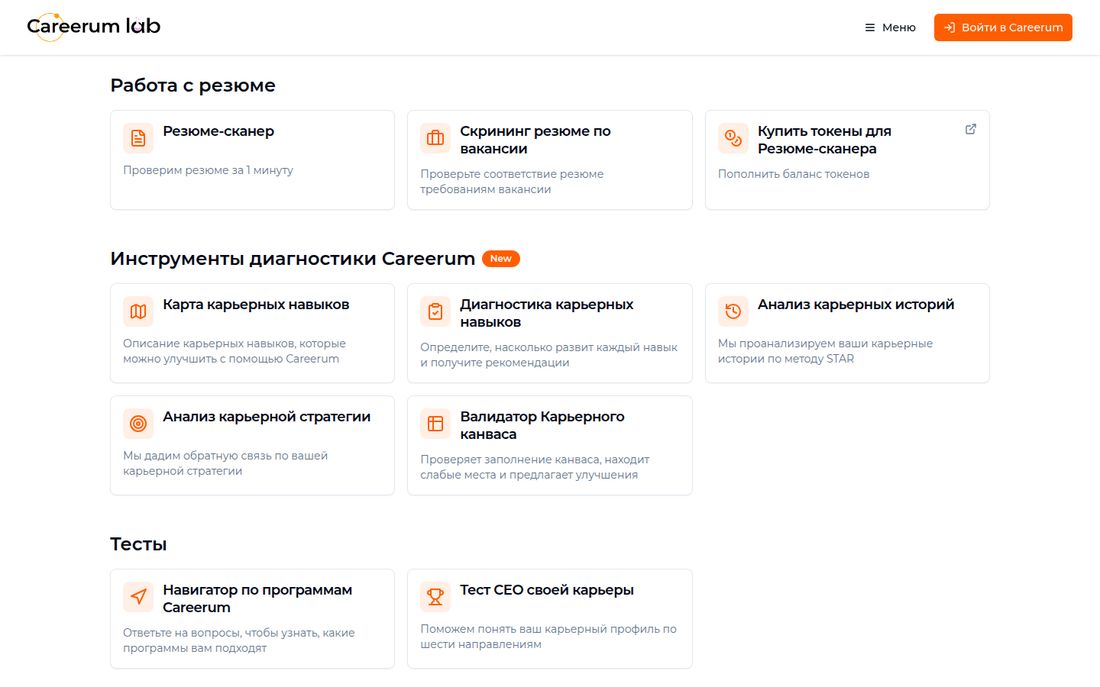Screen dimensions: 1100x687
Task: Click the map icon of Карта карьерных навыков
Action: (138, 312)
